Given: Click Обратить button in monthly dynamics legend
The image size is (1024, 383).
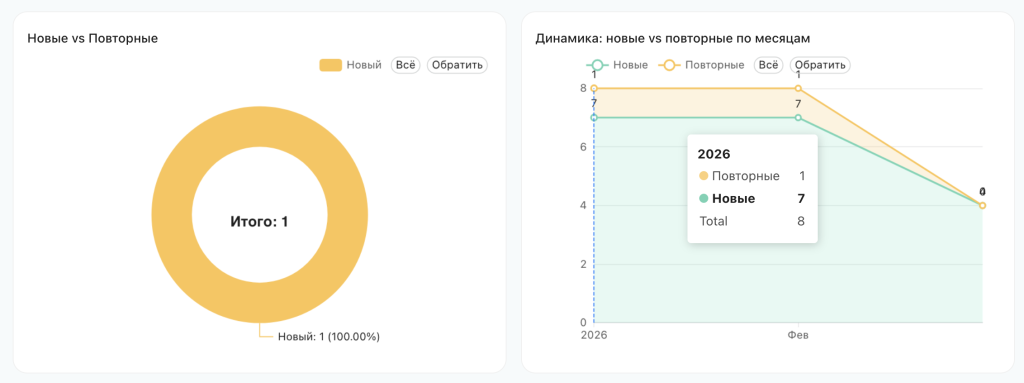Looking at the screenshot, I should pyautogui.click(x=820, y=65).
